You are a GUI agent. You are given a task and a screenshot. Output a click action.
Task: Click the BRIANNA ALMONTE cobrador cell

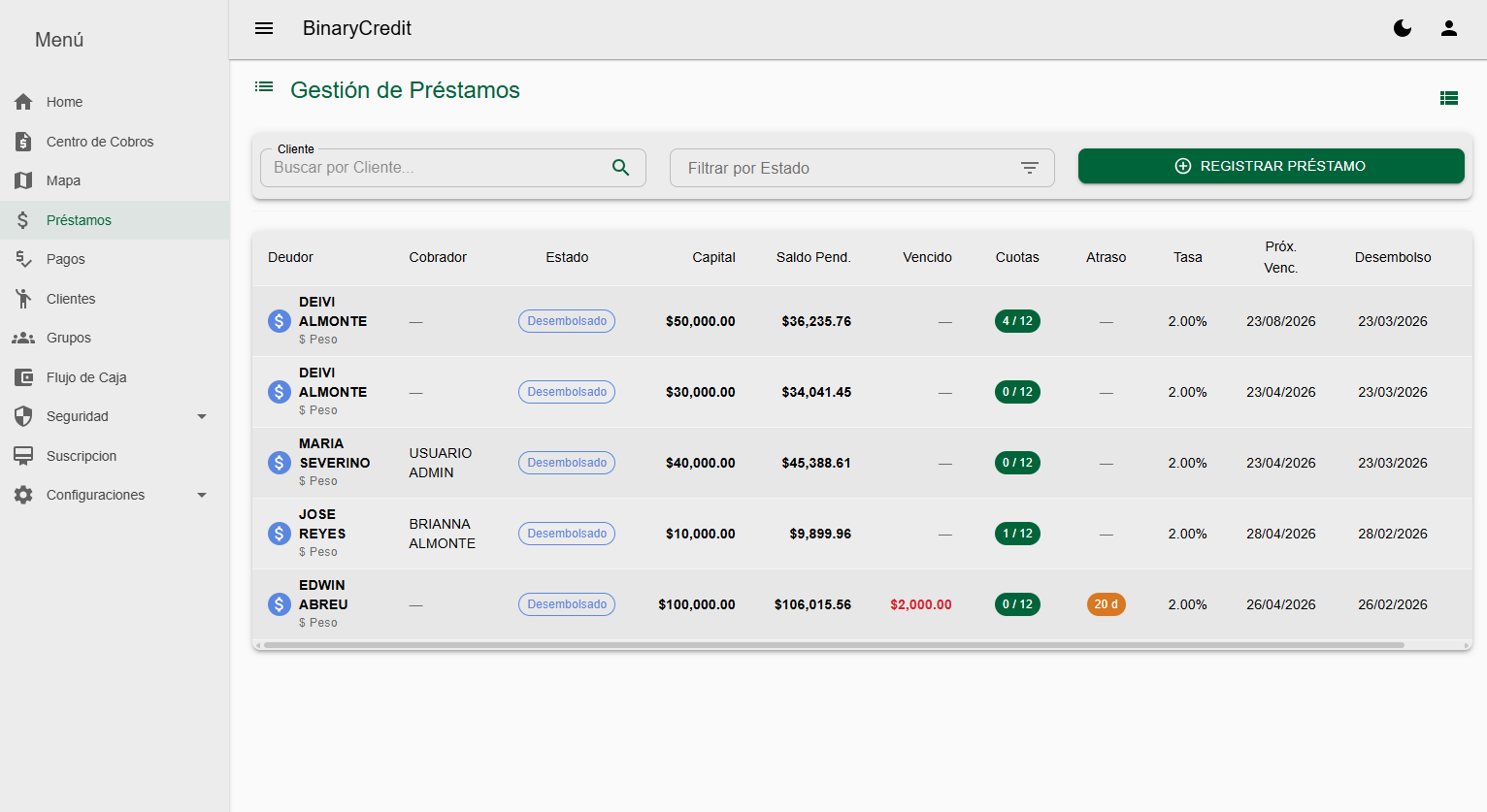pos(443,534)
